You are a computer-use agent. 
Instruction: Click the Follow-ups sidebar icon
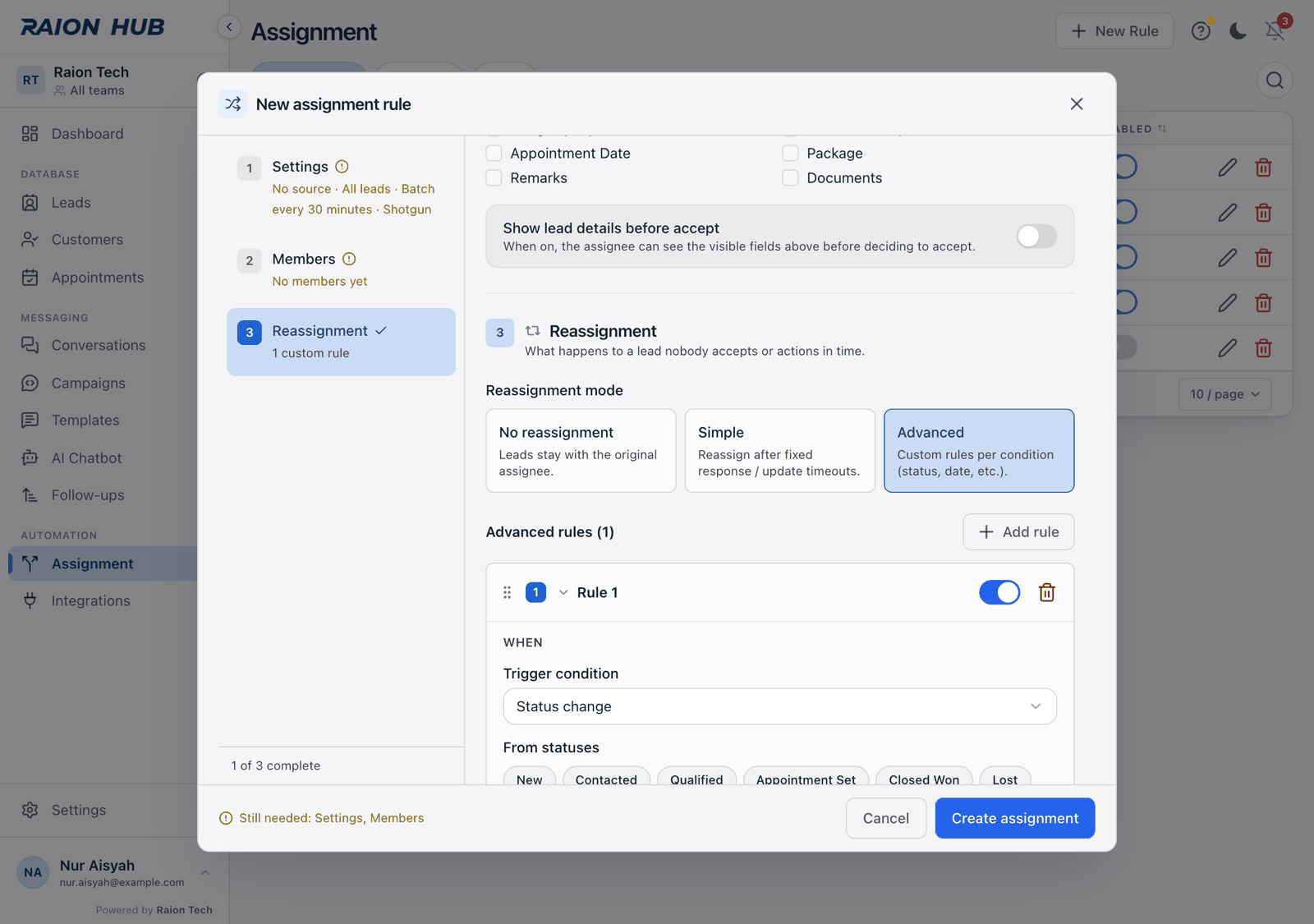[x=30, y=495]
